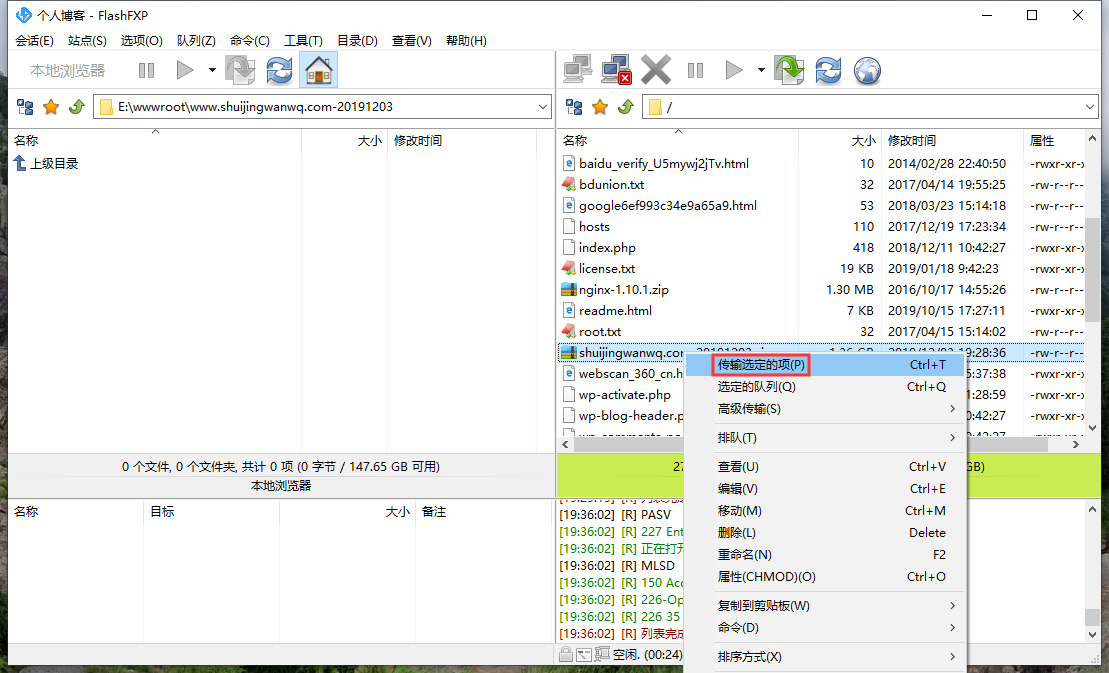Image resolution: width=1109 pixels, height=673 pixels.
Task: Click the lock icon in status bar
Action: click(x=566, y=655)
